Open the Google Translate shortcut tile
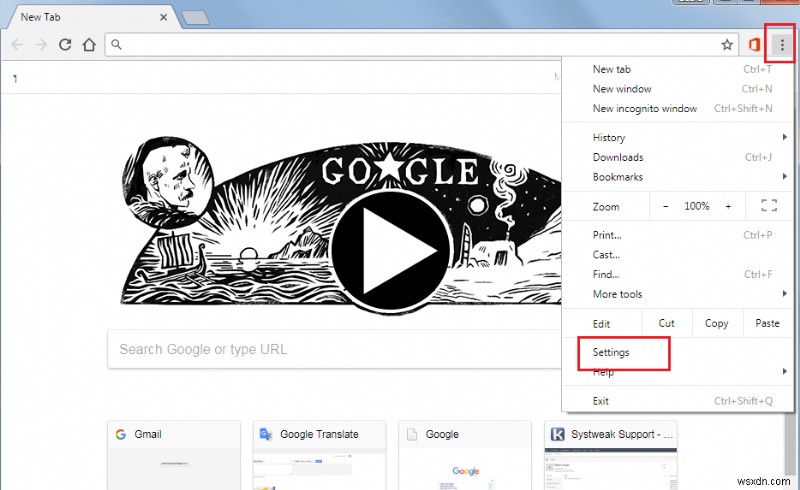Image resolution: width=800 pixels, height=490 pixels. point(319,455)
